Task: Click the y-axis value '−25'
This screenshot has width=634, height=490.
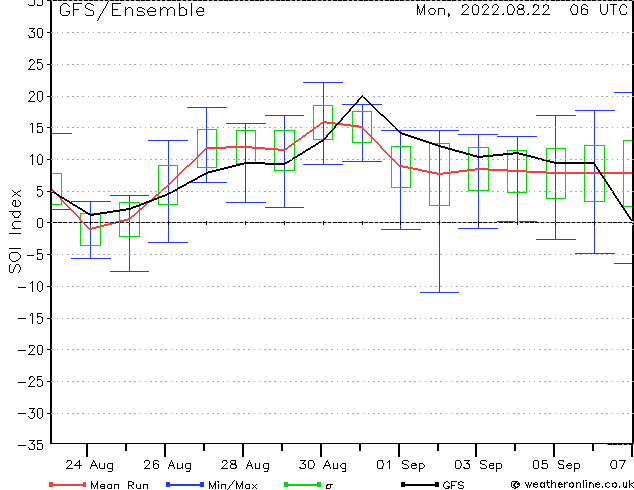Action: [x=30, y=382]
